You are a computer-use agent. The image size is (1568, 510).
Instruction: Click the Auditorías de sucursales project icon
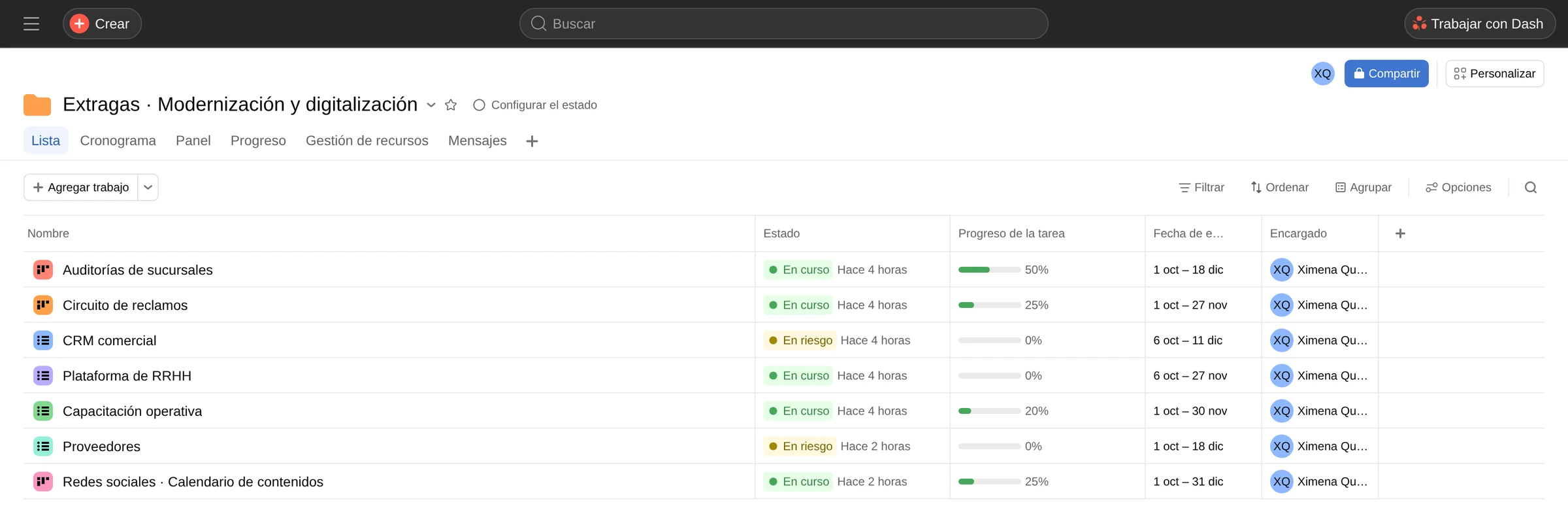click(43, 269)
